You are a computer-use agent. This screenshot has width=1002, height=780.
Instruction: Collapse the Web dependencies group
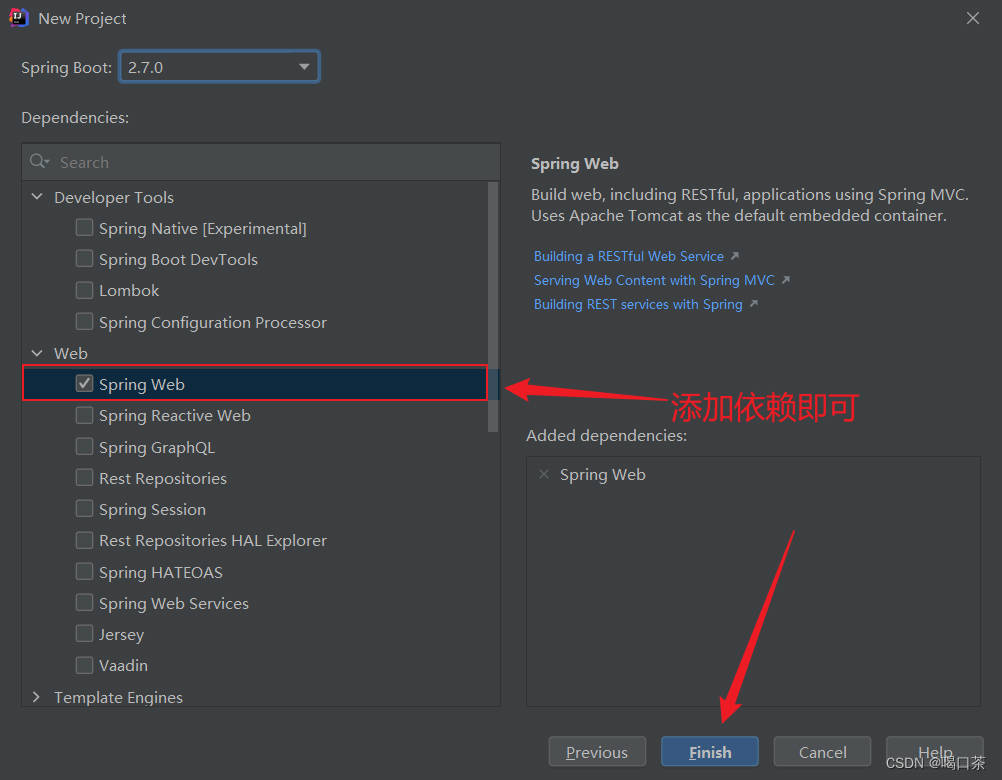tap(37, 353)
